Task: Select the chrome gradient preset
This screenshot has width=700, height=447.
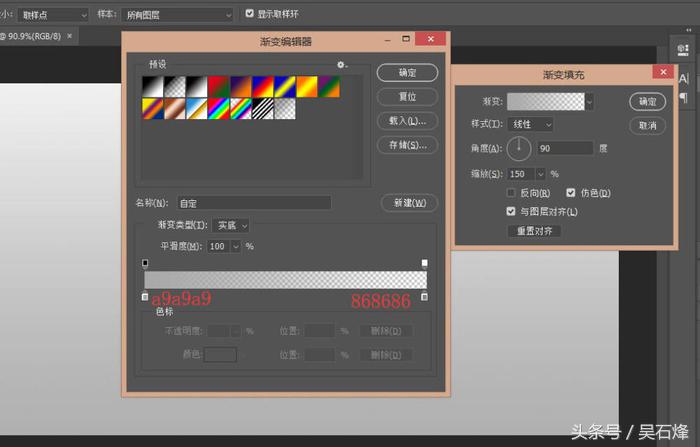Action: coord(197,109)
